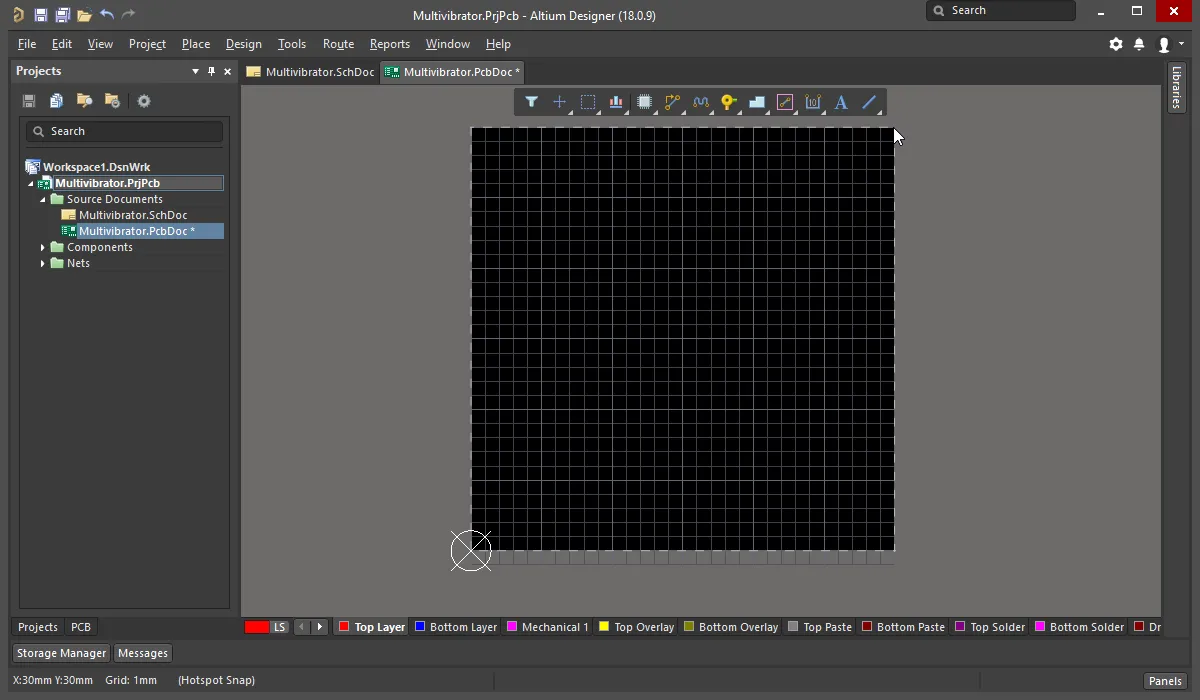Open the Route menu
Viewport: 1200px width, 700px height.
pos(339,44)
